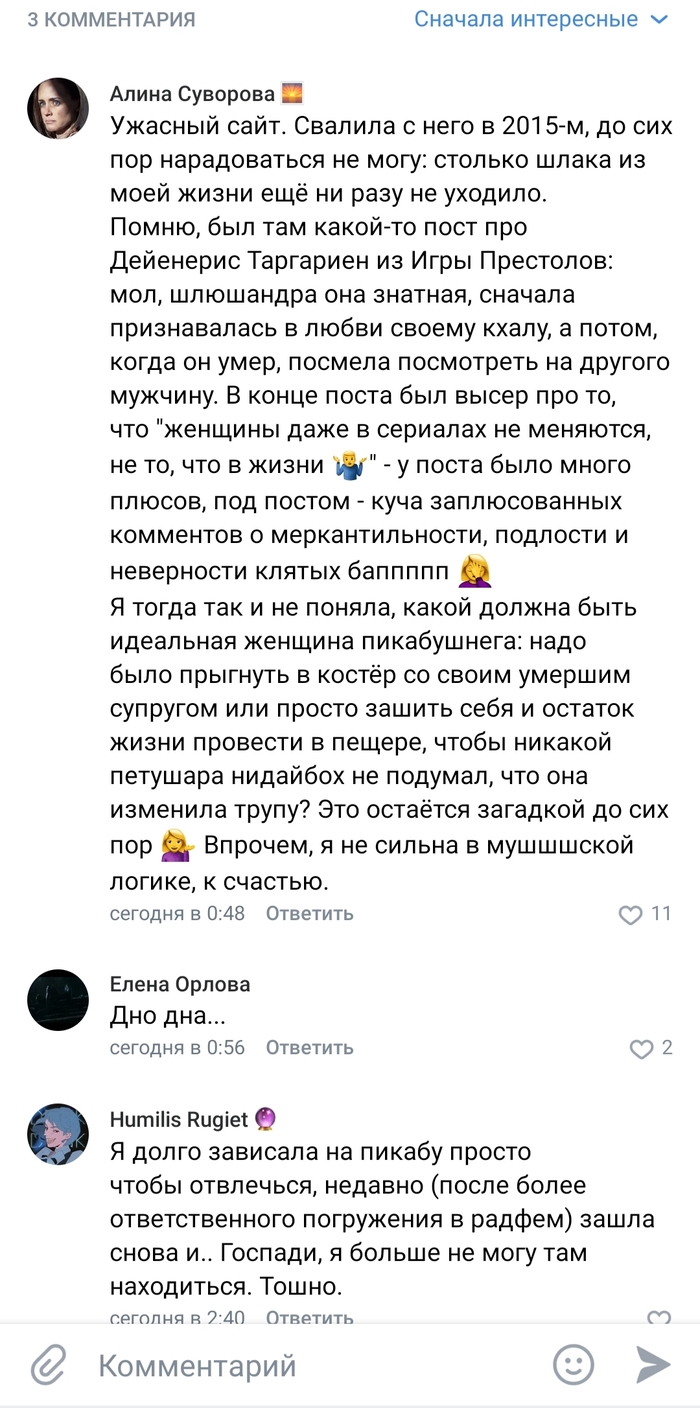This screenshot has height=1408, width=700.
Task: Open the 'Сначала интересные' sort dropdown
Action: click(525, 19)
